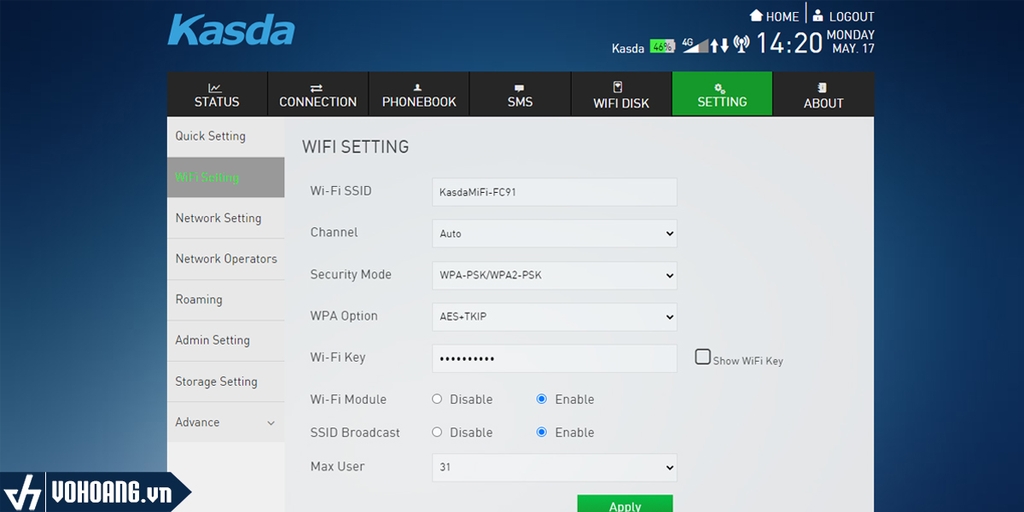Switch to the CONNECTION tab
The height and width of the screenshot is (512, 1024).
coord(318,94)
